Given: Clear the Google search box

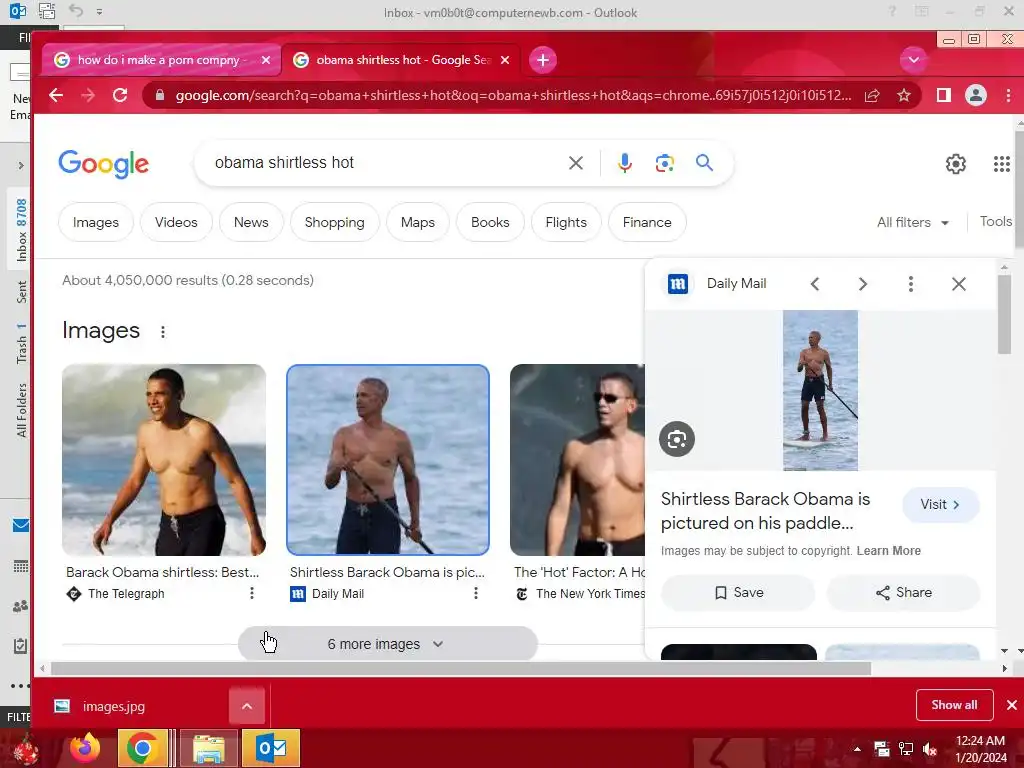Looking at the screenshot, I should coord(575,163).
